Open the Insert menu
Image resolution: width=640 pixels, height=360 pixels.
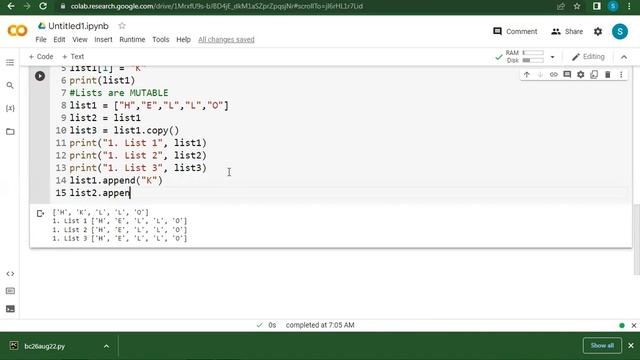(x=103, y=40)
